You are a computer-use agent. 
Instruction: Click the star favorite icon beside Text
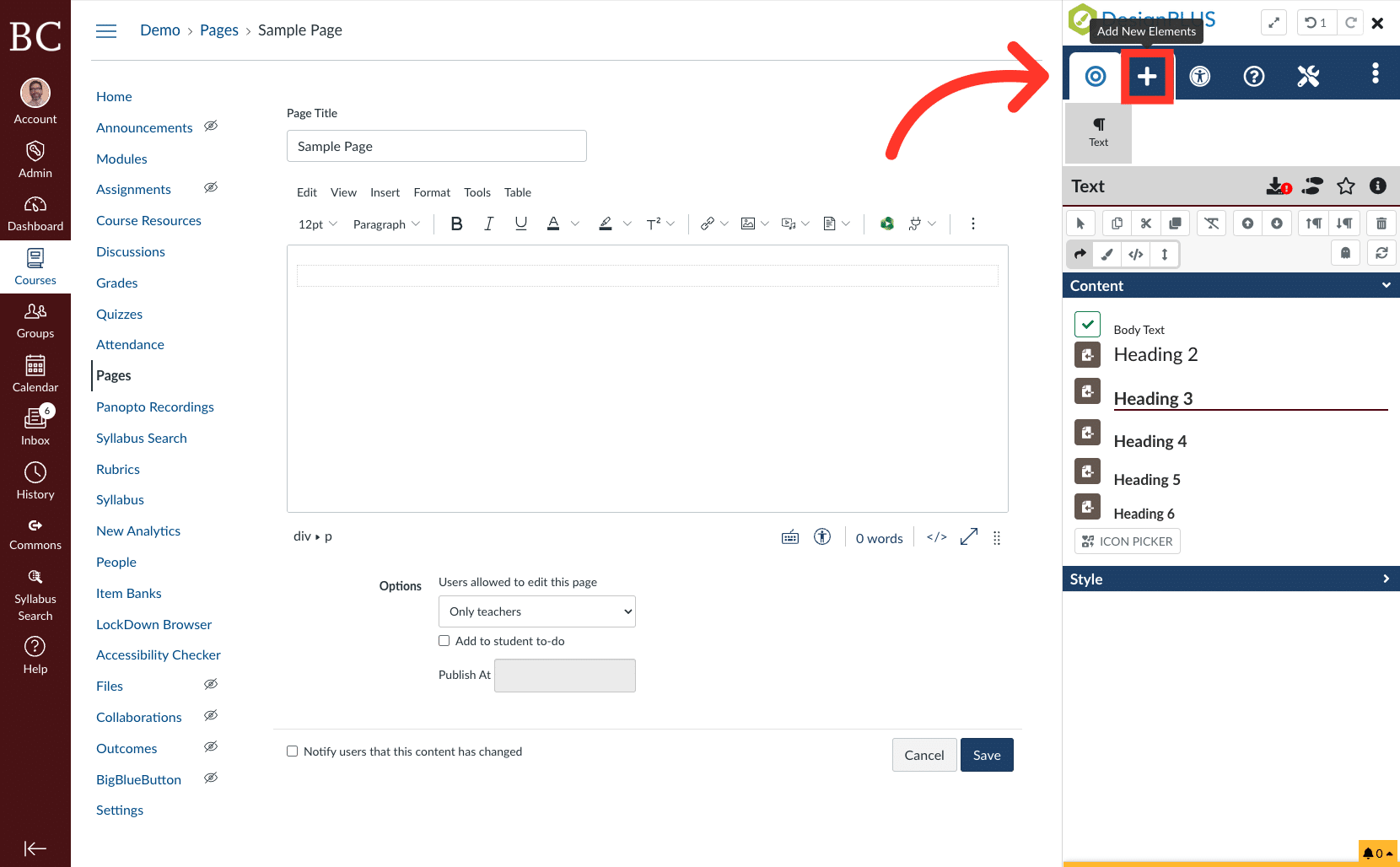point(1346,186)
